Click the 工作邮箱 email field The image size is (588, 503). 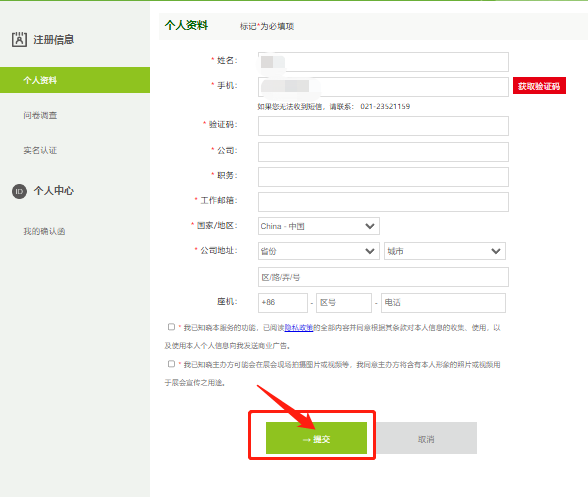point(383,202)
